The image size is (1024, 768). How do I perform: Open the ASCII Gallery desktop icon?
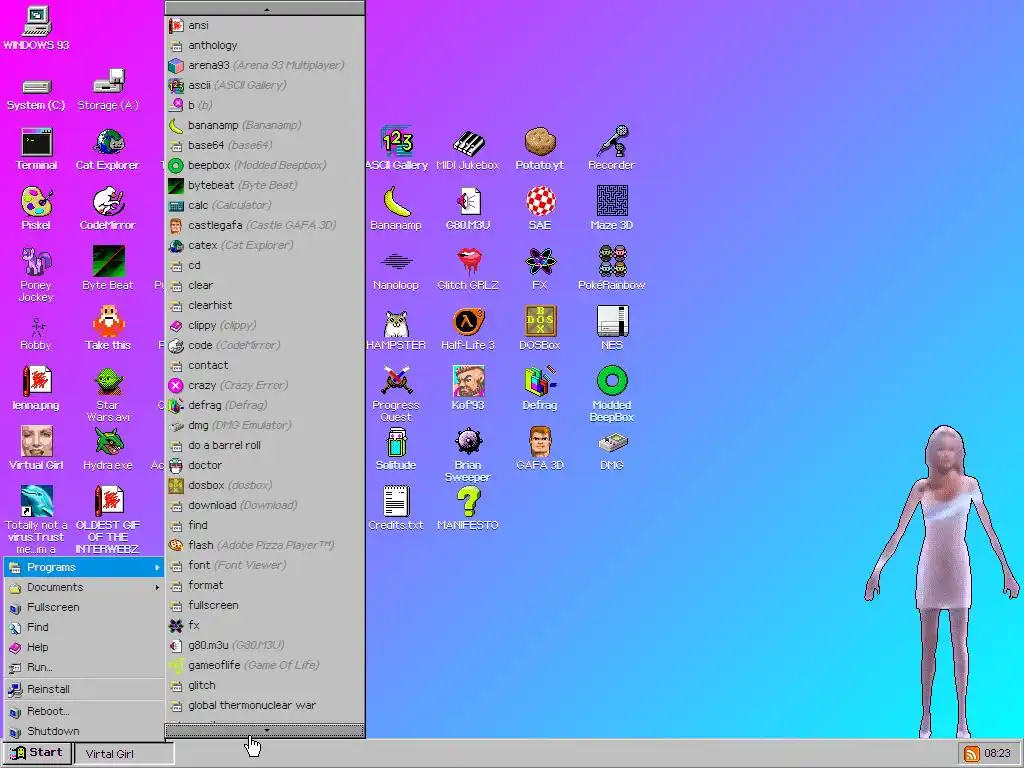point(396,149)
